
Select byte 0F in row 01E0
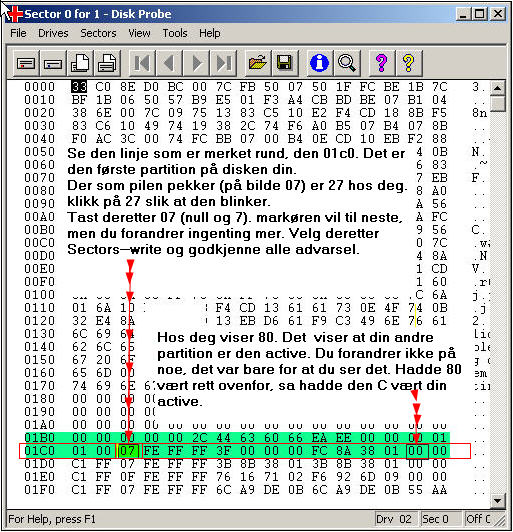pos(128,477)
